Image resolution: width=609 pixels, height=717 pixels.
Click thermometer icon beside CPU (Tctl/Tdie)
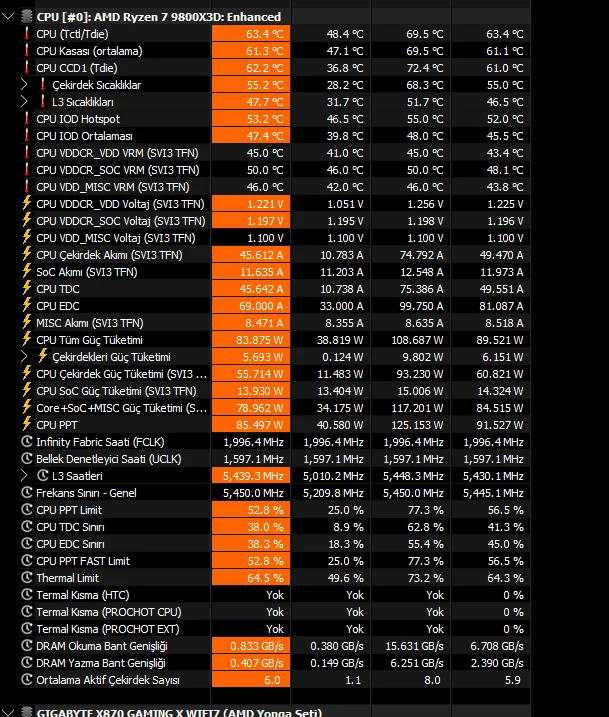click(27, 33)
